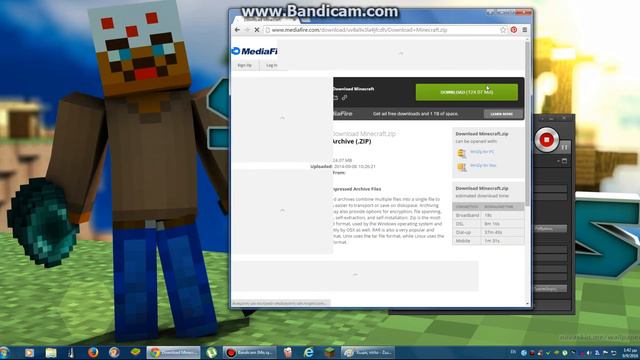Switch to the Bandicam taskbar button
640x360 pixels.
pos(250,352)
